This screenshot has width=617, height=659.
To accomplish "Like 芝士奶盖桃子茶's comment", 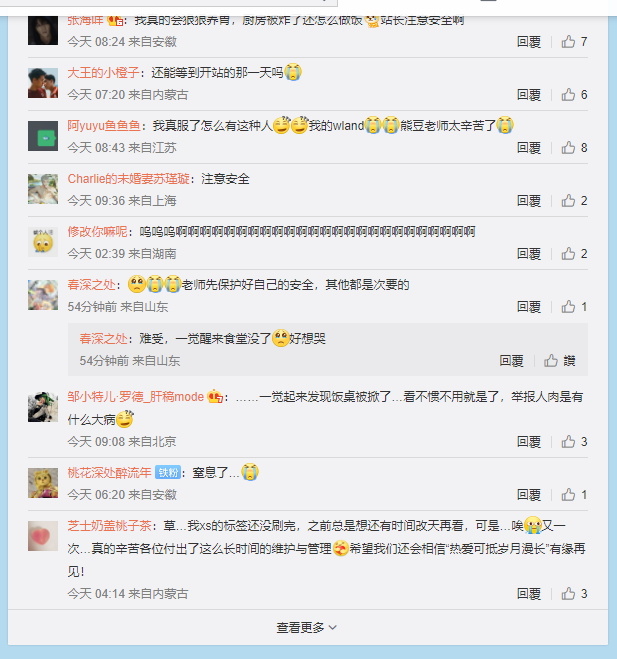I will click(574, 593).
